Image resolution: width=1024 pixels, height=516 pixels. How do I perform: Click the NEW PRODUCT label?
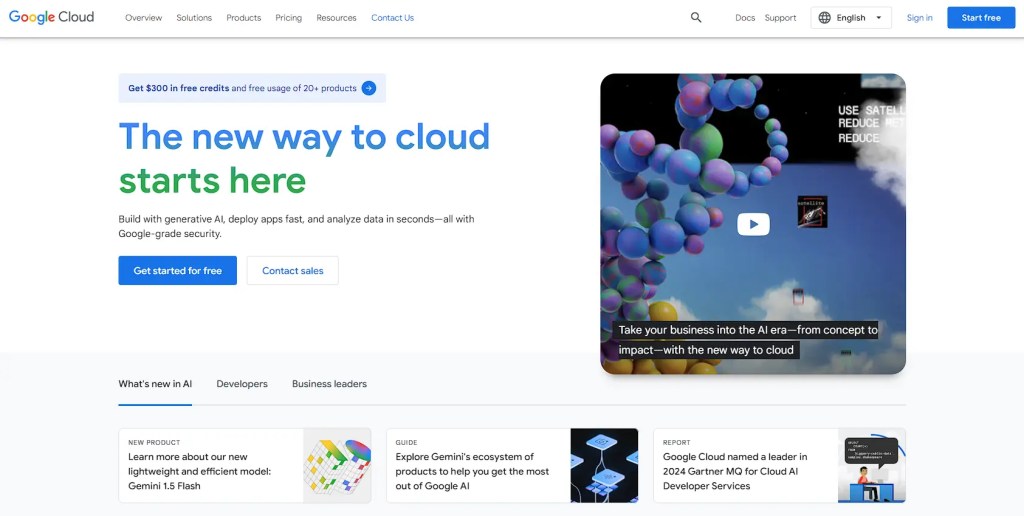coord(154,442)
